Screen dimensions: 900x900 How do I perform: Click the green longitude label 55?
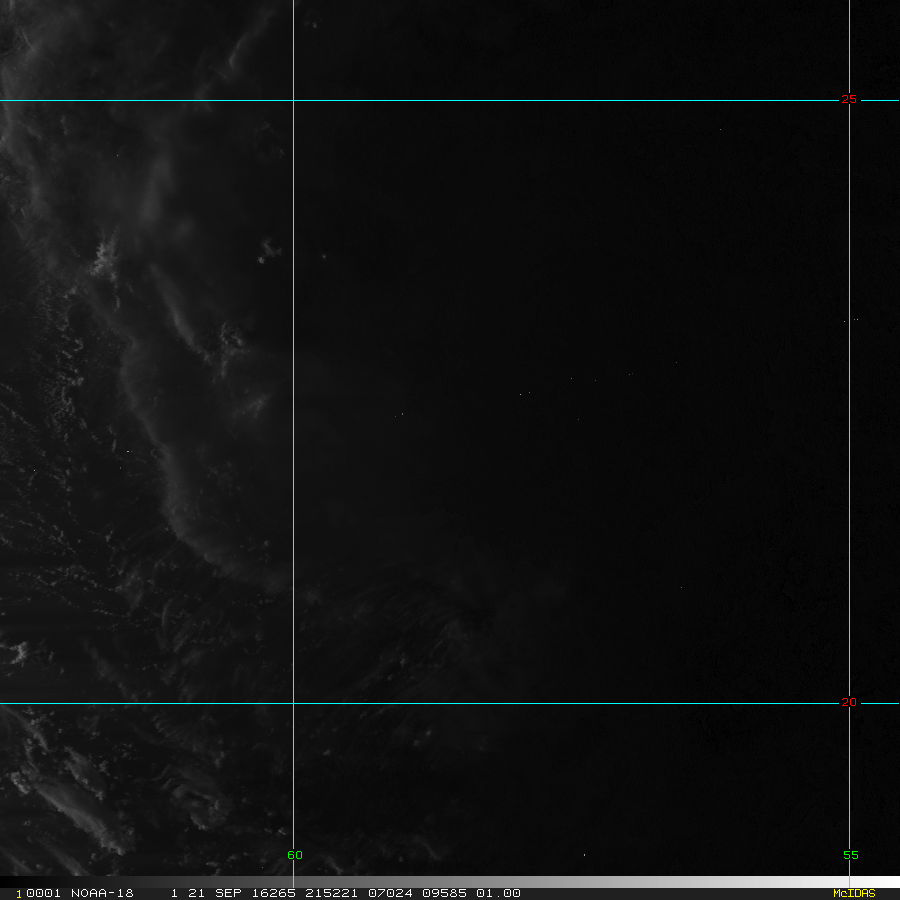pyautogui.click(x=851, y=855)
